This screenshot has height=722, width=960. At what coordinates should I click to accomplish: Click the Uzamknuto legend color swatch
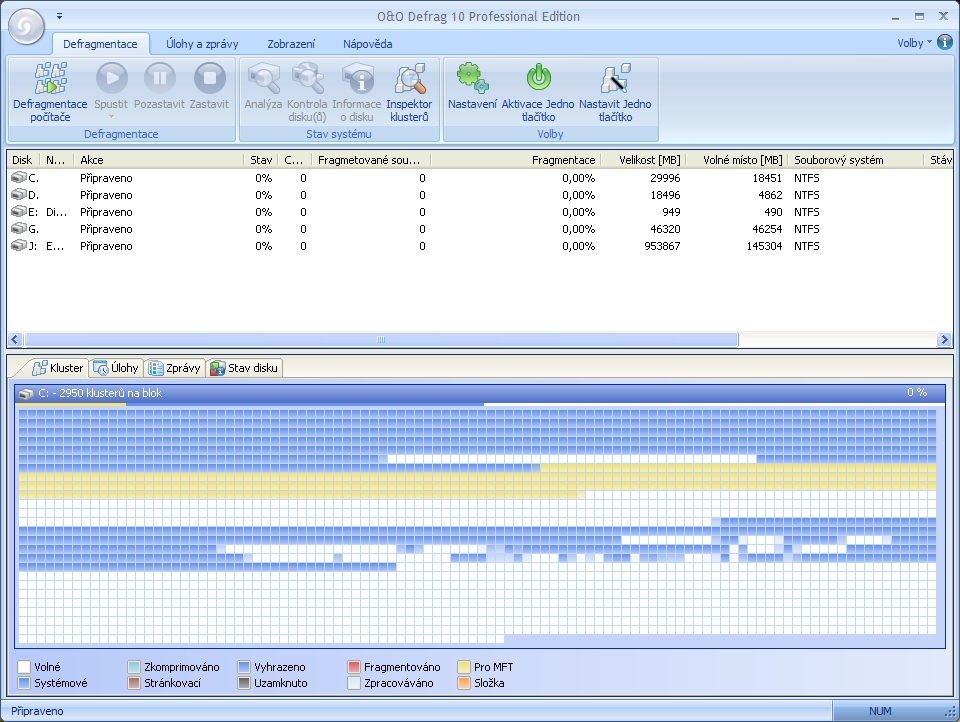[244, 683]
